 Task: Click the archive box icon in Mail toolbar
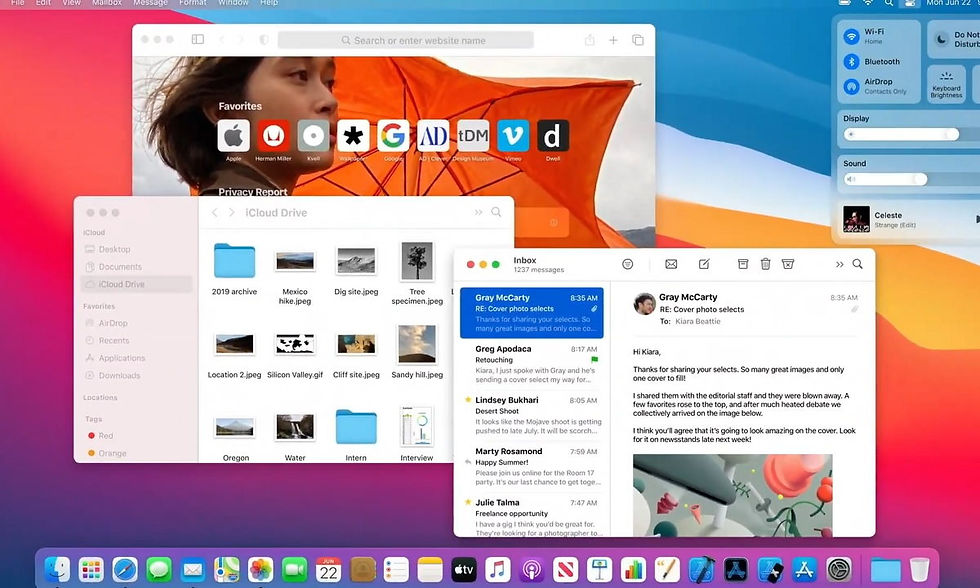[x=742, y=264]
